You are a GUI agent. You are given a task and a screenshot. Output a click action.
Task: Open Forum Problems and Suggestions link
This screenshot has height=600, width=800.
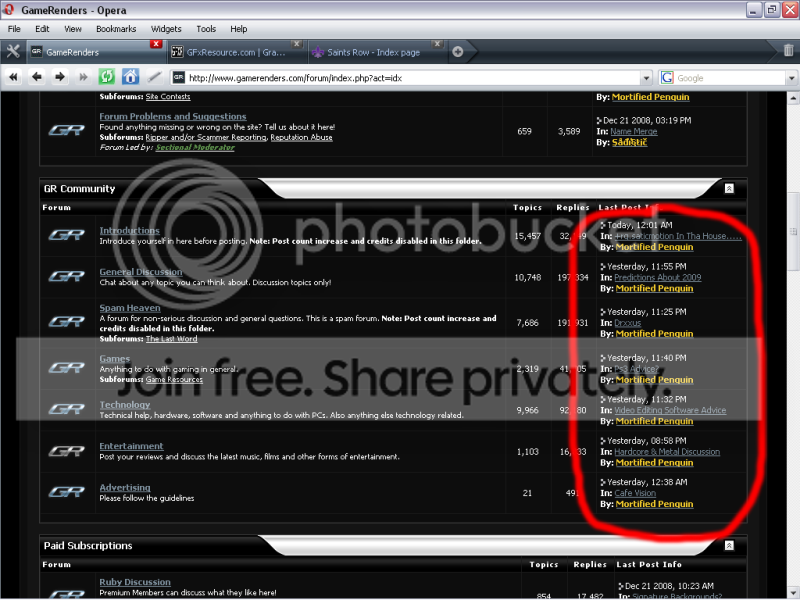173,116
